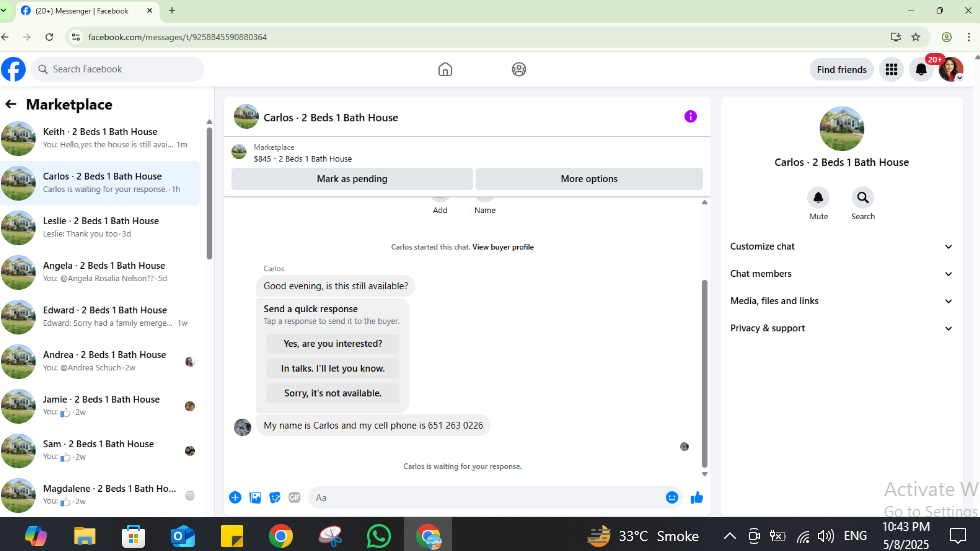Open notifications bell with 20+ badge

(921, 69)
